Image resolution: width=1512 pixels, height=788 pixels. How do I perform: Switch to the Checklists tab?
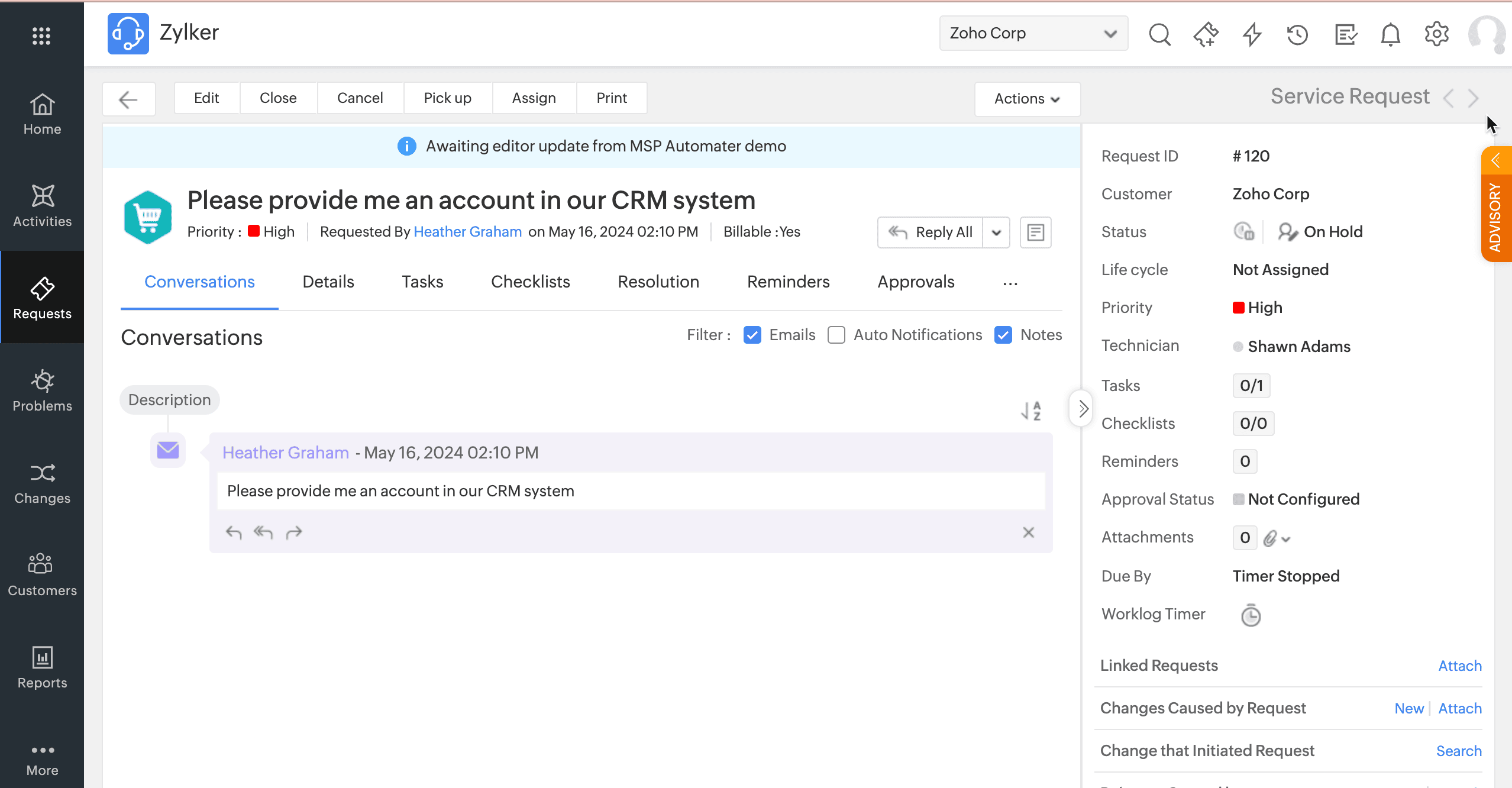530,282
